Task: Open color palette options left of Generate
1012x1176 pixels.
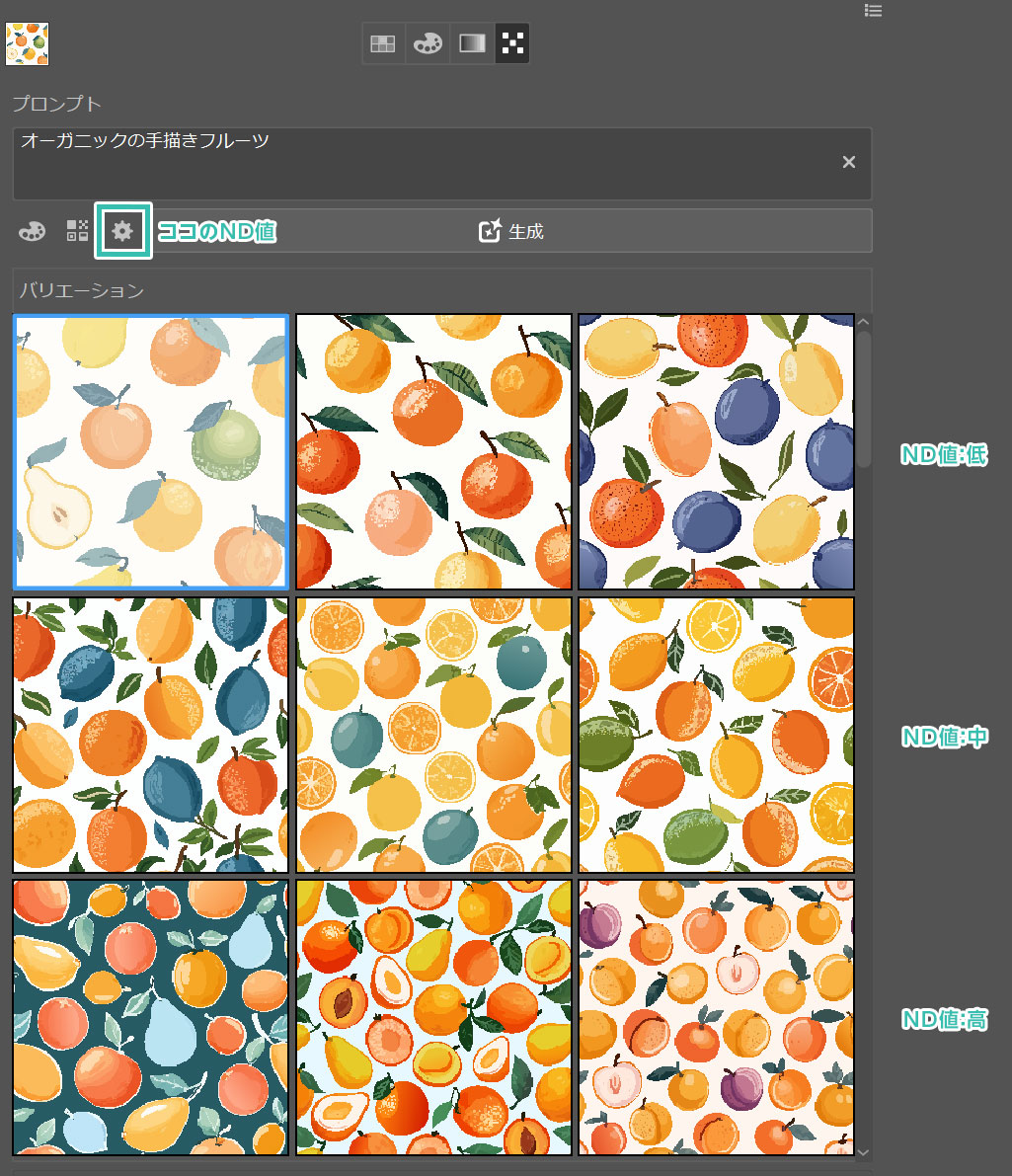Action: pos(32,231)
